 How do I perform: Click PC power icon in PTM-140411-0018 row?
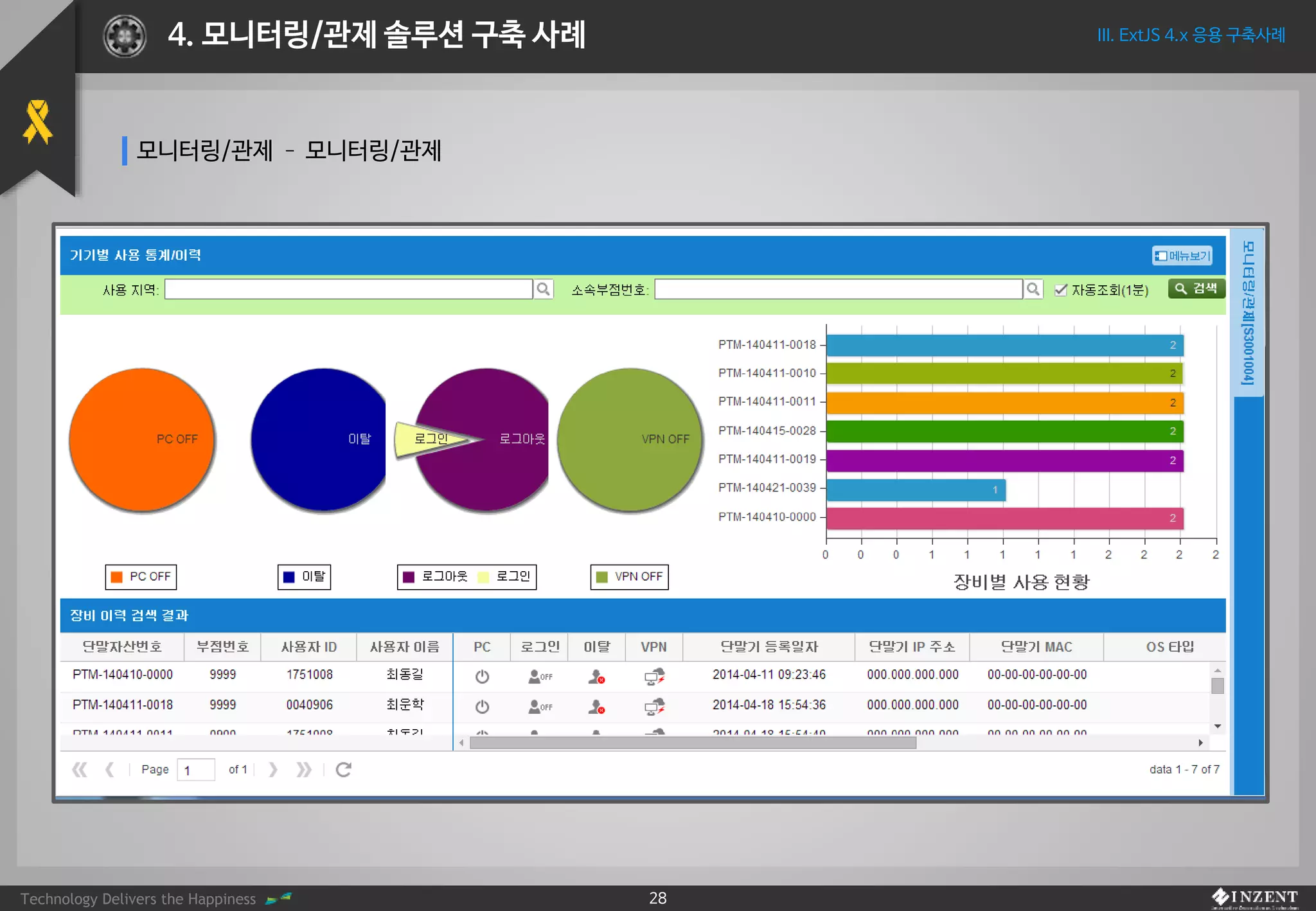point(482,707)
